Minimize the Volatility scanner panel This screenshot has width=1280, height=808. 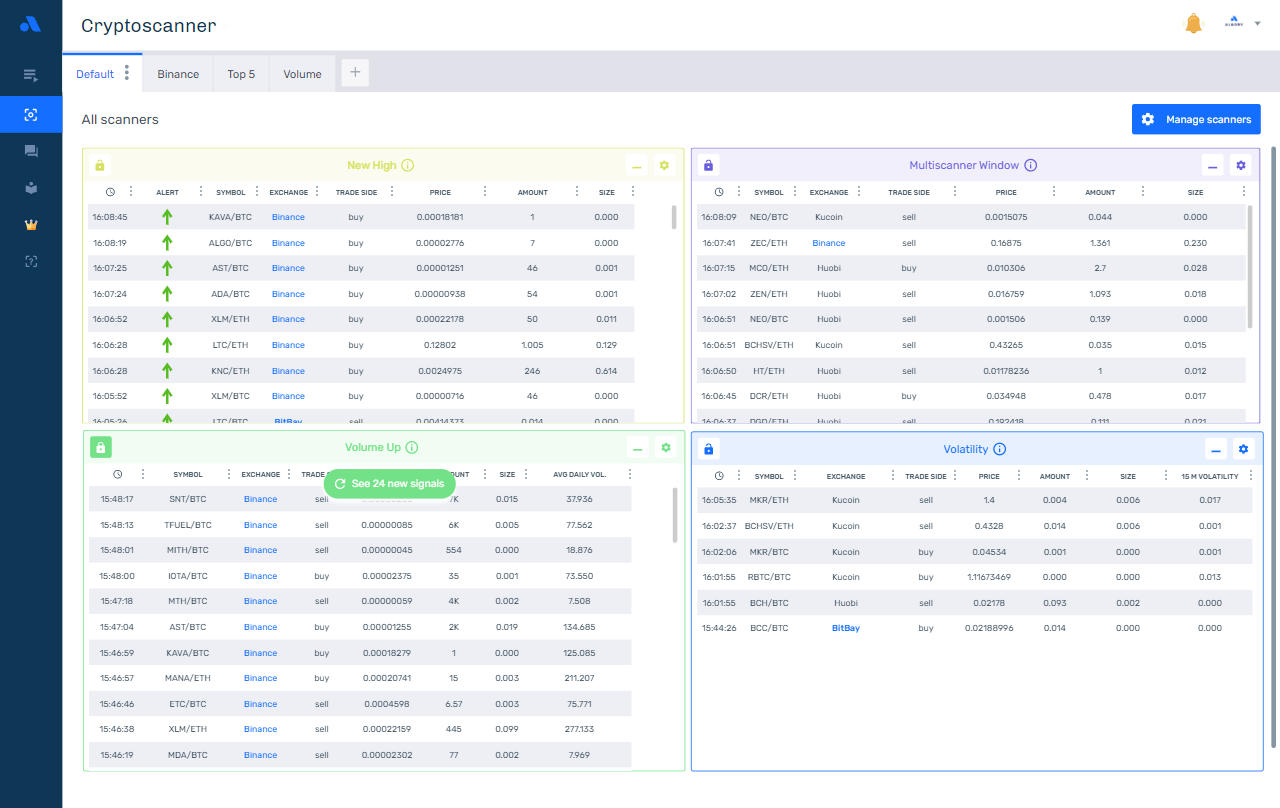pos(1215,449)
